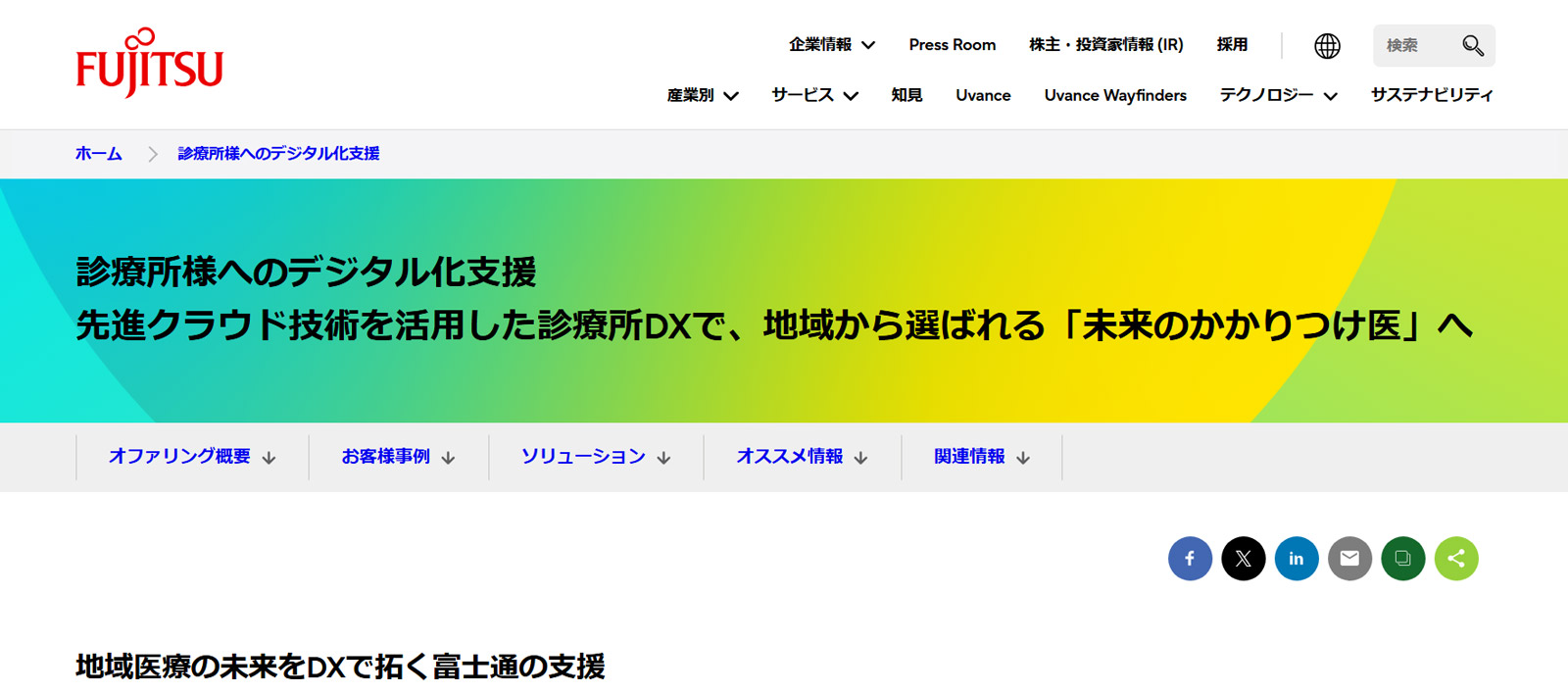1568x693 pixels.
Task: Expand the 産業別 menu
Action: (703, 95)
